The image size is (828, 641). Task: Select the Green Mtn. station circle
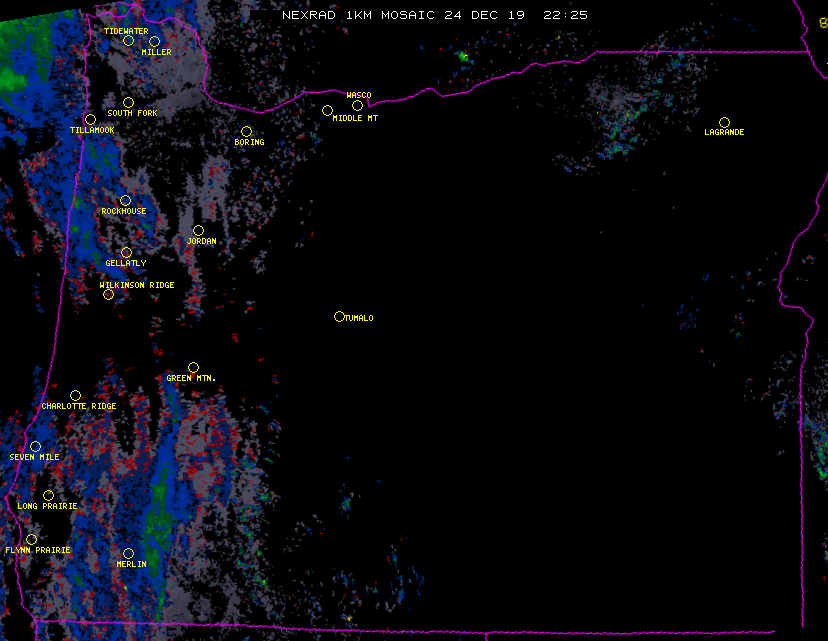pyautogui.click(x=193, y=367)
